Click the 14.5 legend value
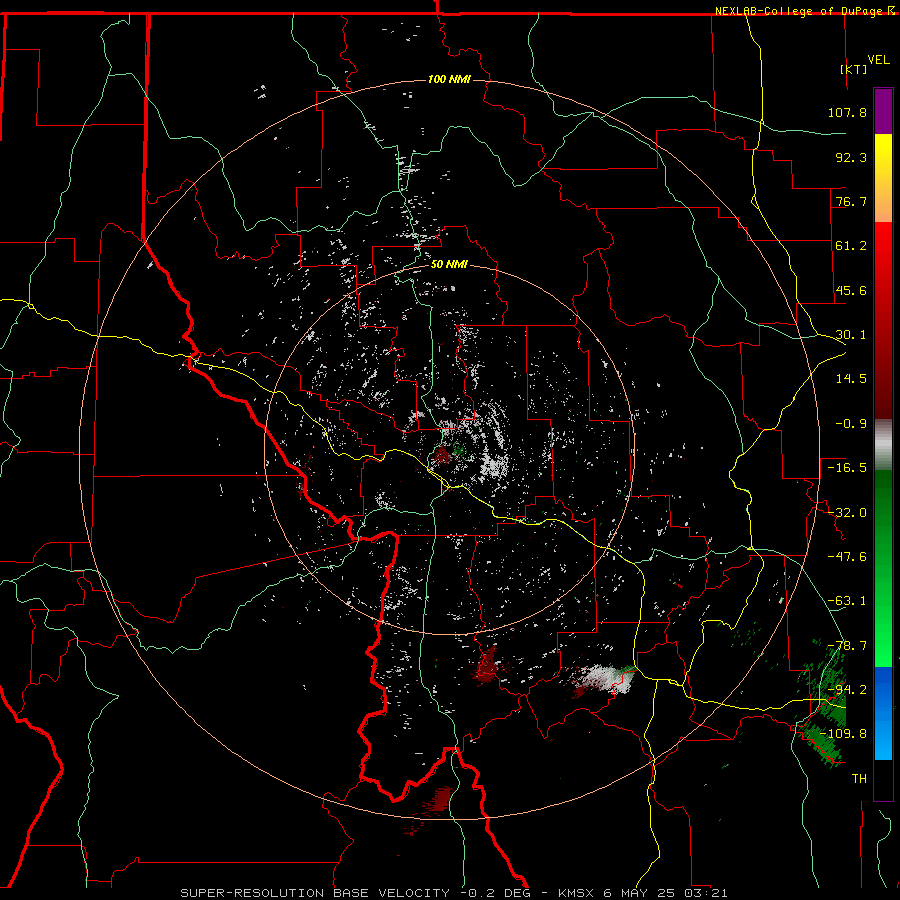 (x=851, y=379)
